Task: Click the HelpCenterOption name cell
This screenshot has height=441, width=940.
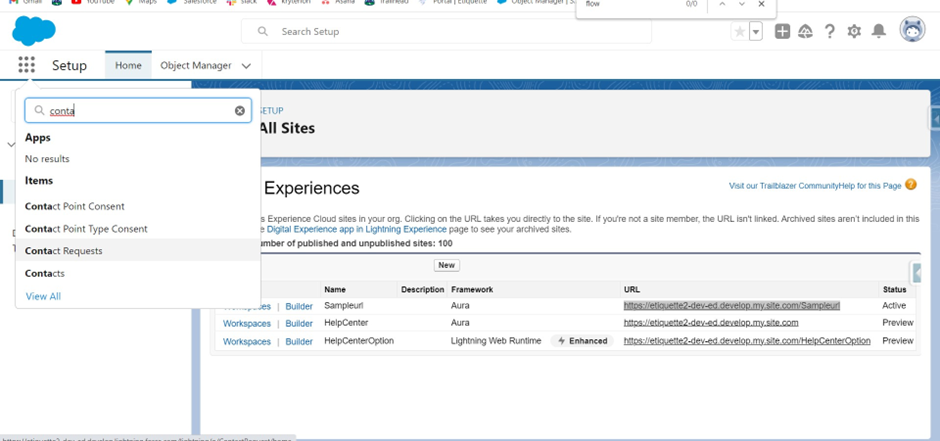Action: [359, 341]
